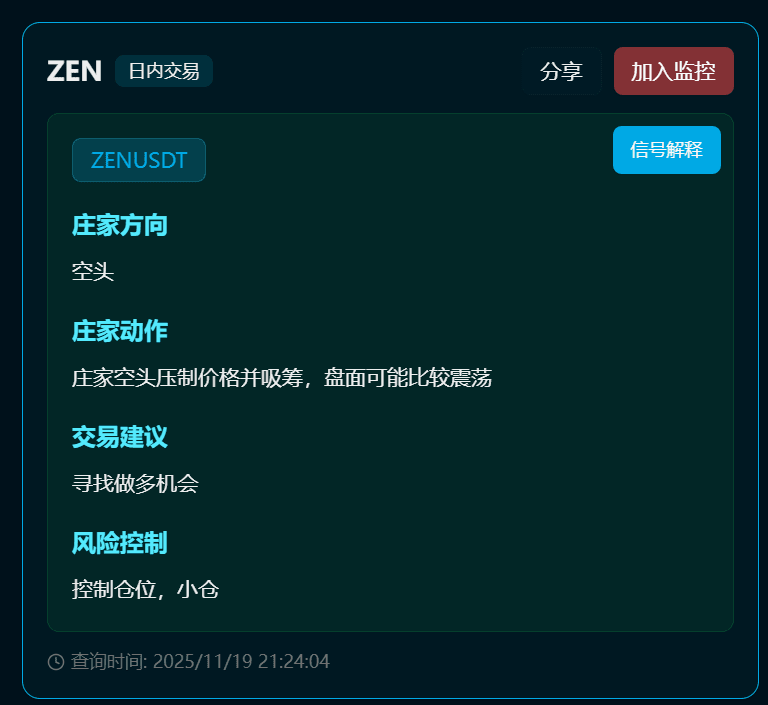
Task: Click the 2025/11/19 date value
Action: (x=203, y=661)
